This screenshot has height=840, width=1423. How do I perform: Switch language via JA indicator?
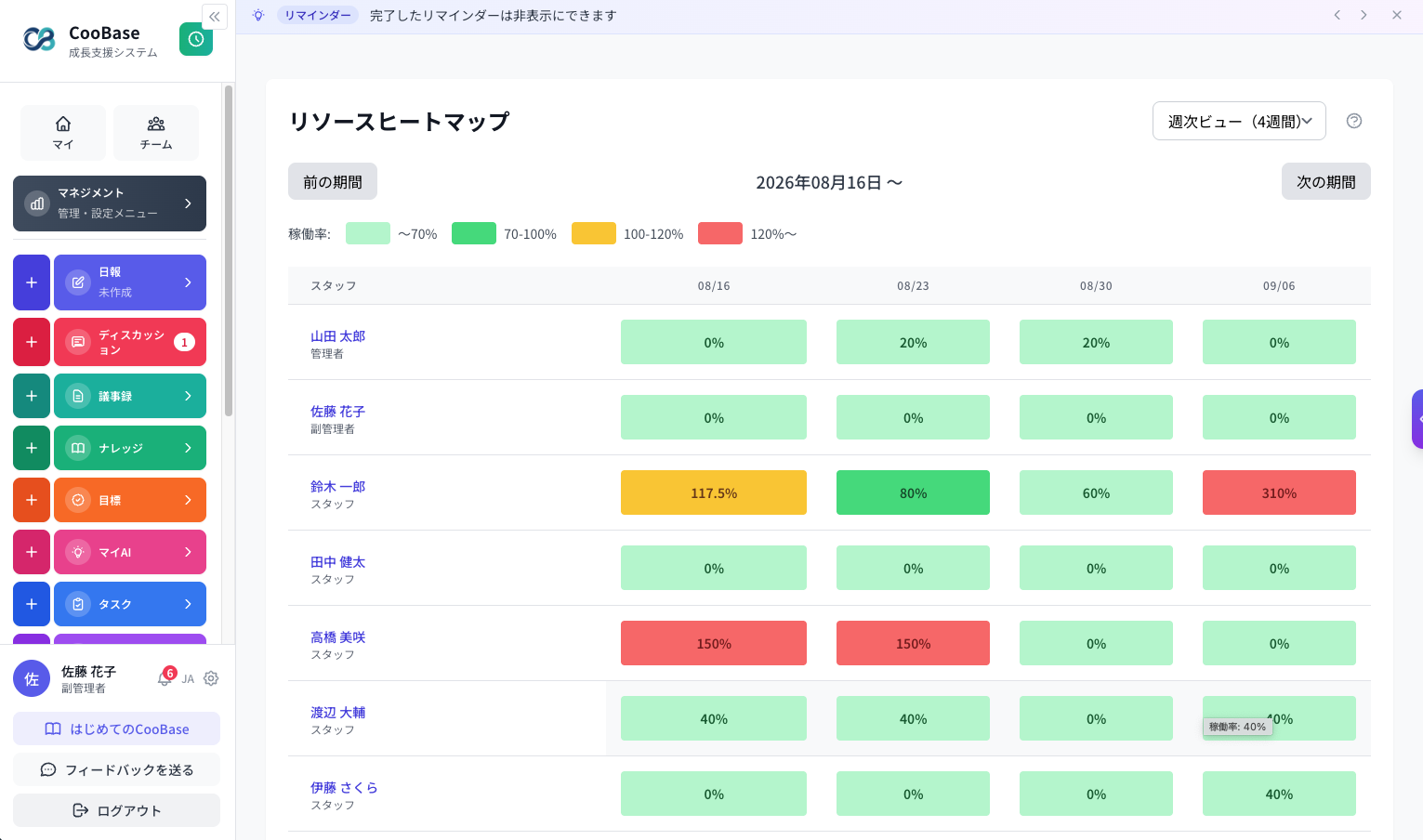pos(188,679)
